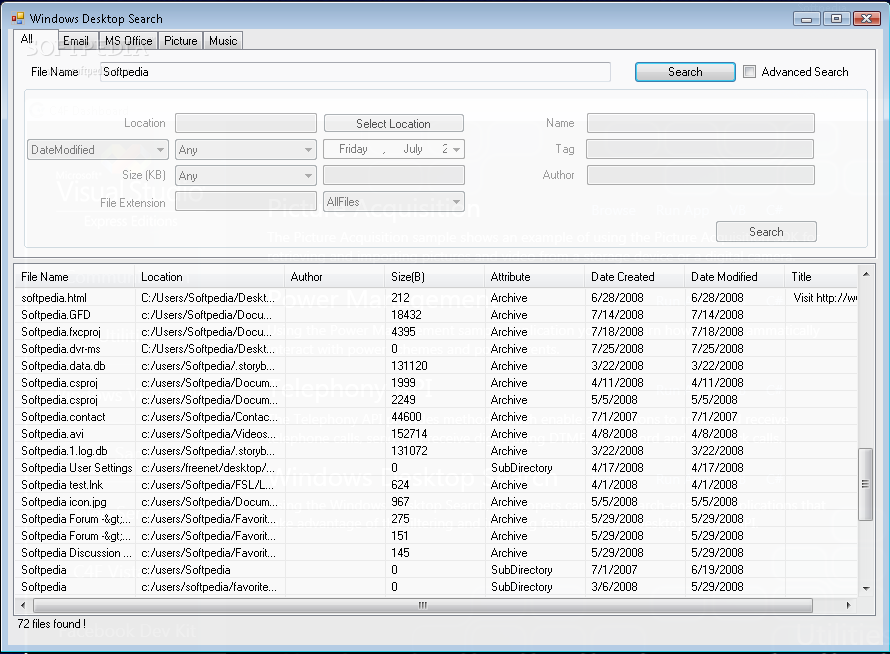Click the File Name input containing Softpedia

(355, 72)
